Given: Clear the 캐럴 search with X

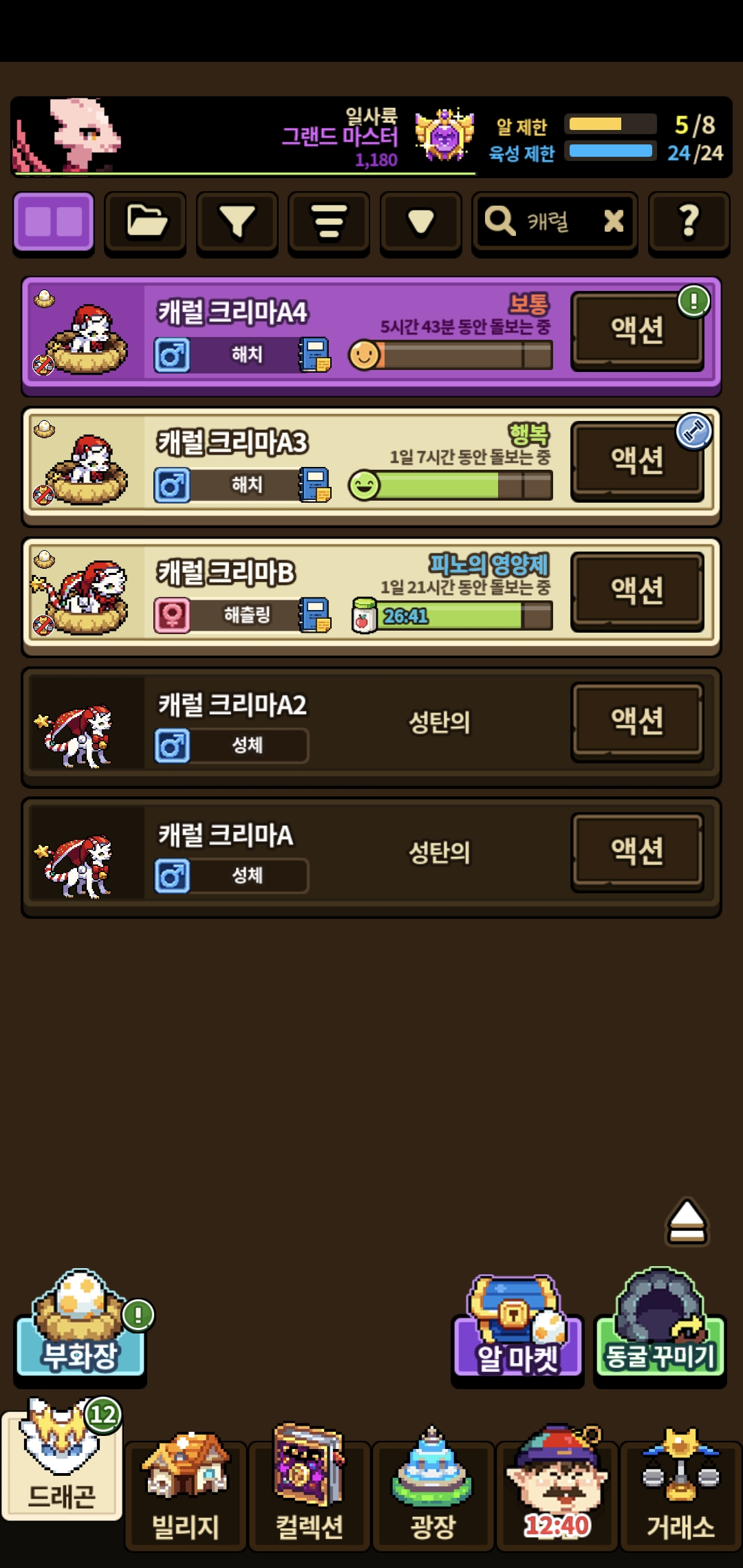Looking at the screenshot, I should click(x=614, y=221).
